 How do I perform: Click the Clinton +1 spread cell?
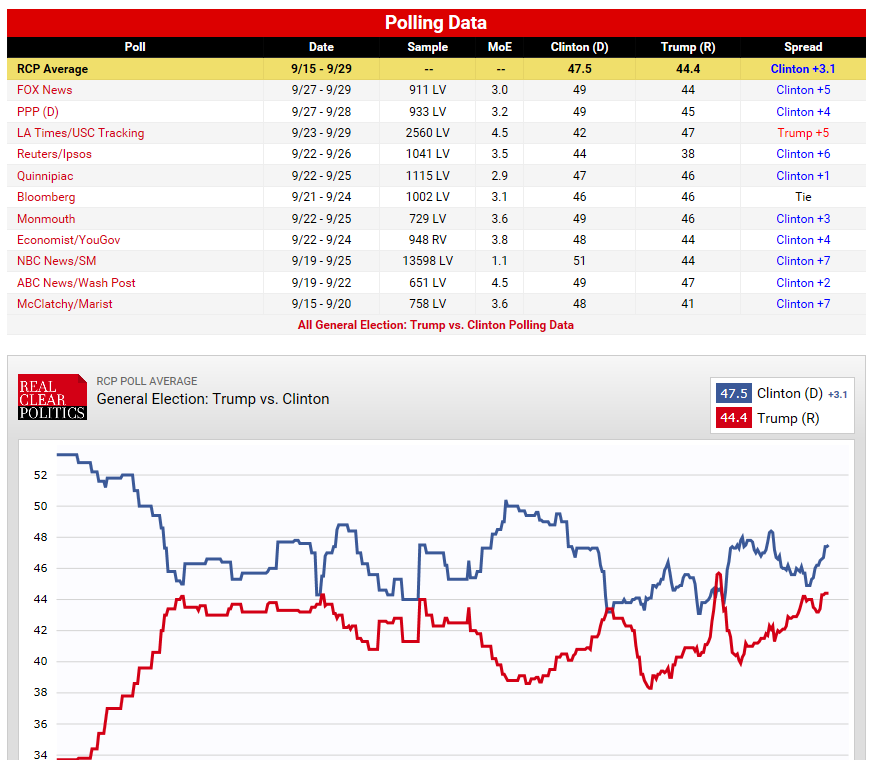point(803,176)
